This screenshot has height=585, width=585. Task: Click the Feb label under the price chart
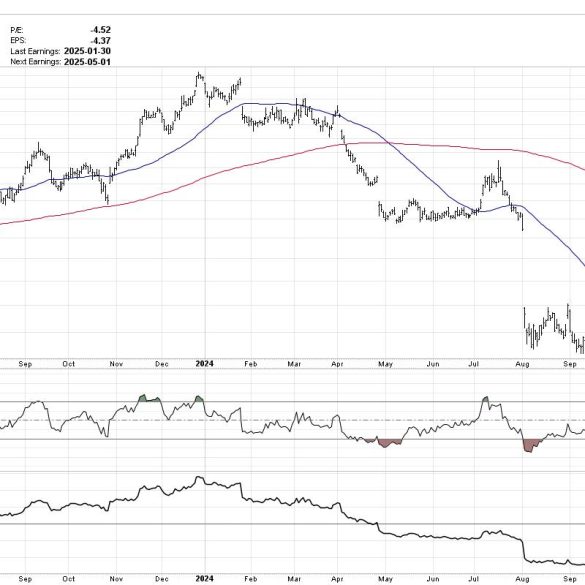coord(251,364)
